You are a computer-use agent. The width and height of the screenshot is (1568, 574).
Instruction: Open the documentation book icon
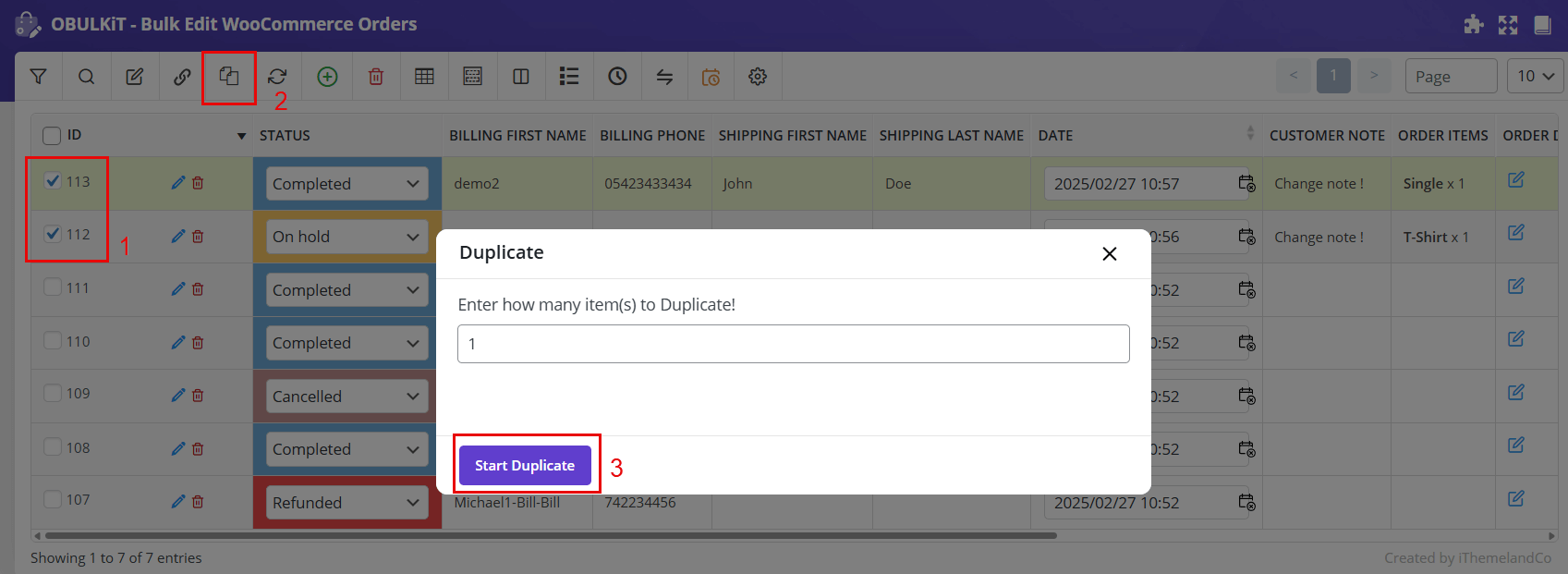[x=1542, y=25]
